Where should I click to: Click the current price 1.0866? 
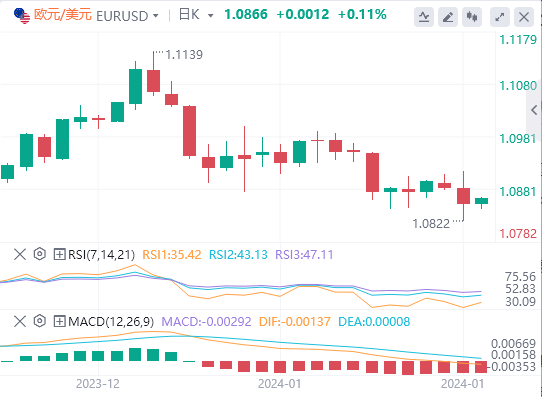point(246,15)
